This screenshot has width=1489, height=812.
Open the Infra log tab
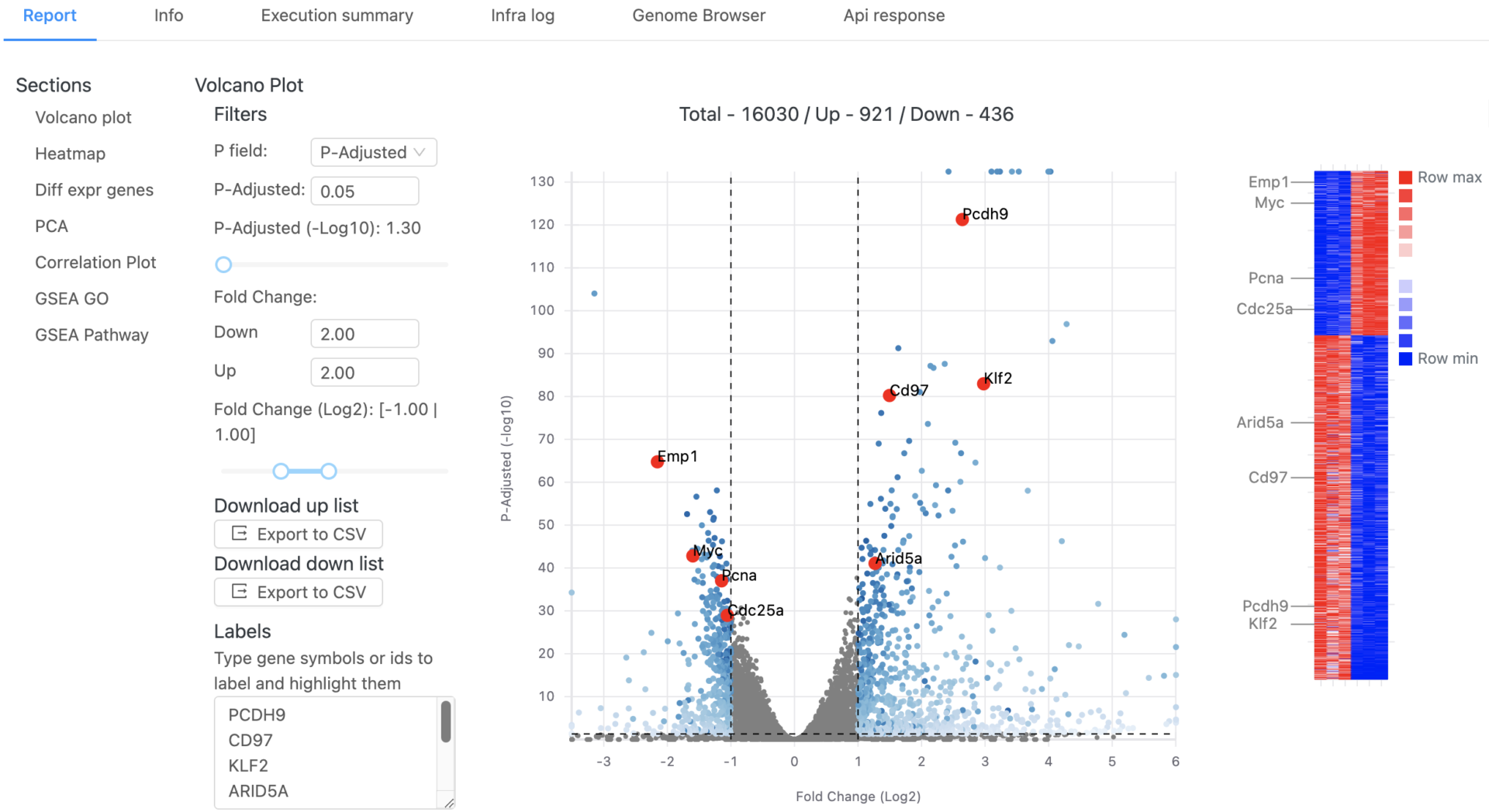point(522,16)
